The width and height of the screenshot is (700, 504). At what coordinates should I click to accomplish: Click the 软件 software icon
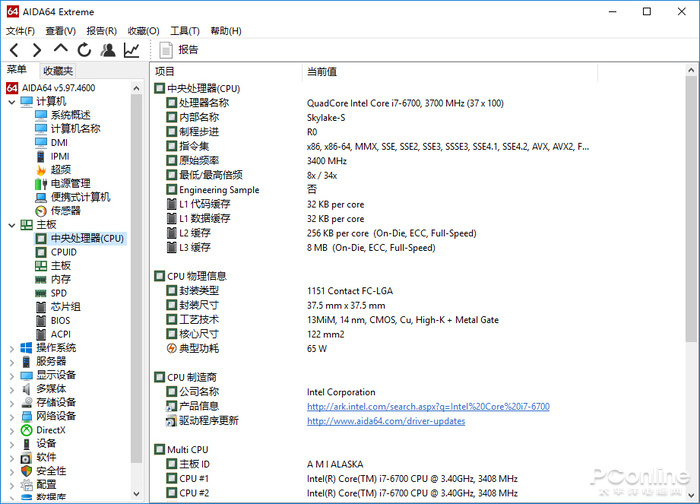26,458
